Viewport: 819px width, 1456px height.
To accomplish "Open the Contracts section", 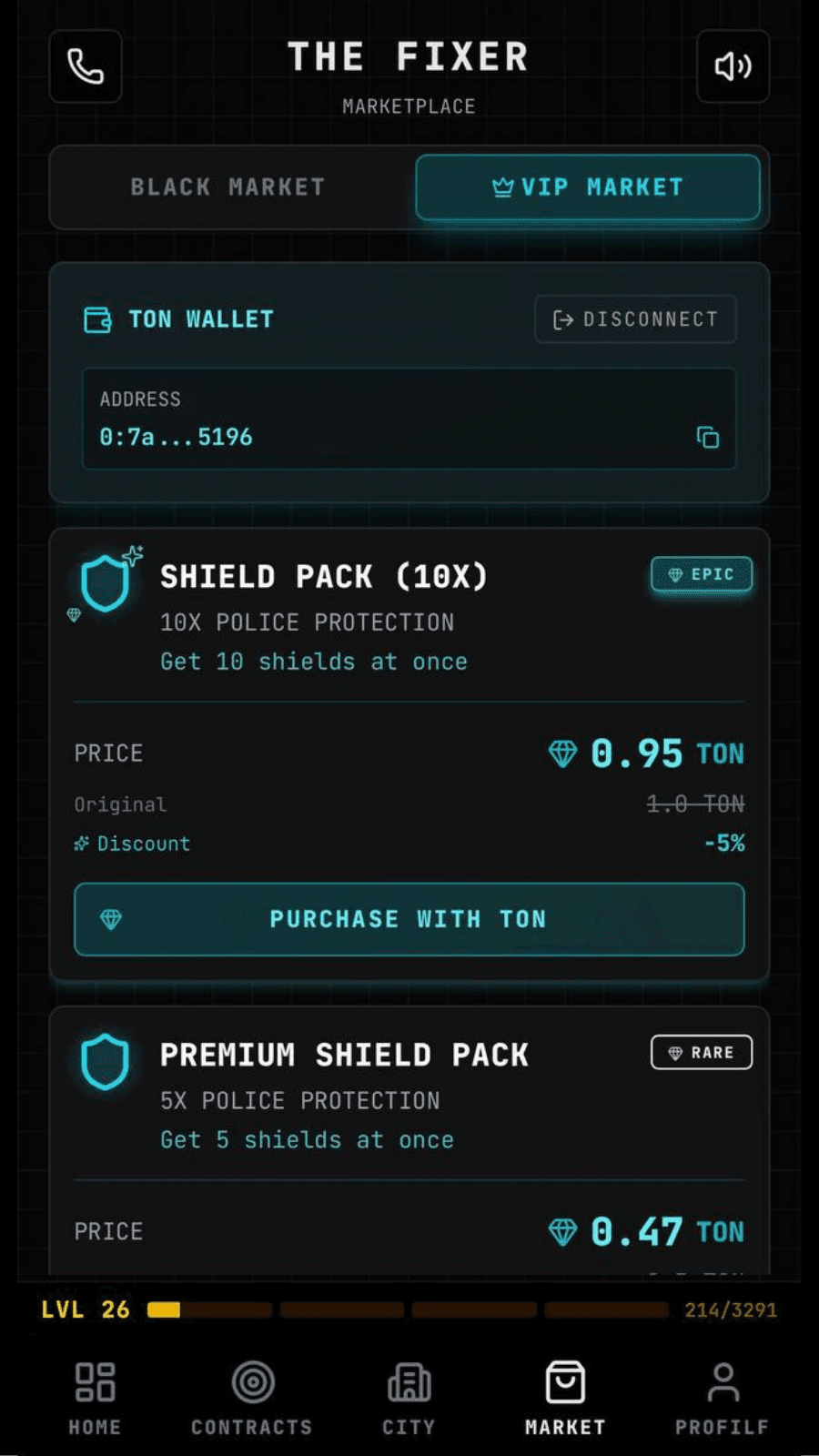I will coord(252,1398).
